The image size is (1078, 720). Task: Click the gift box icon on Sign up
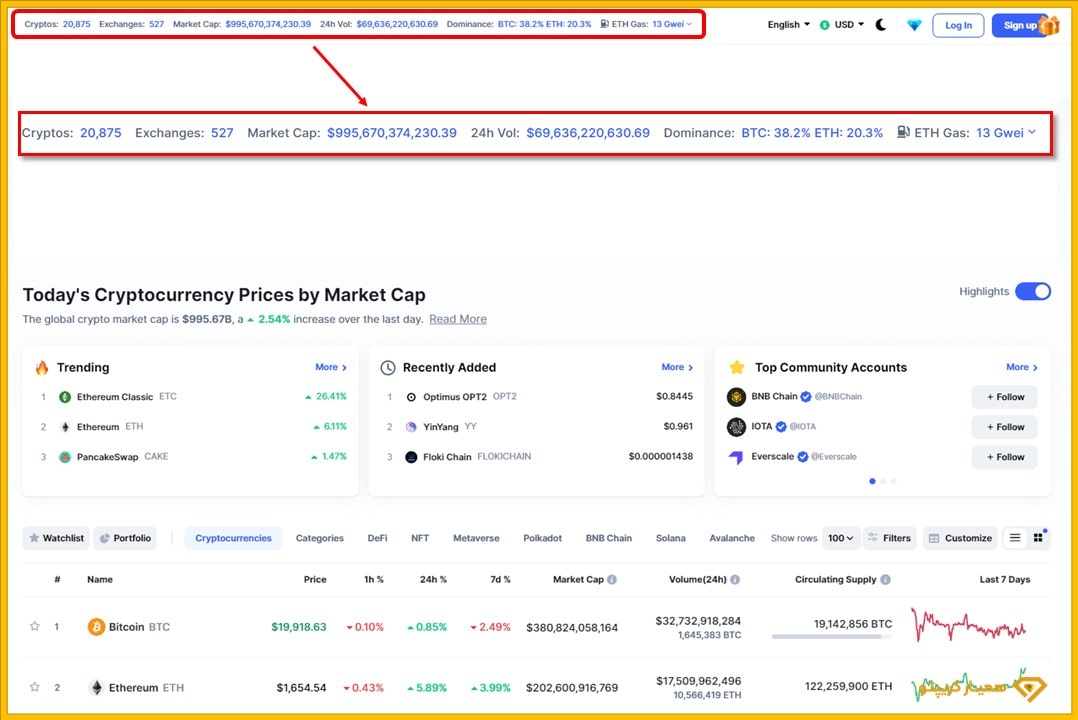point(1049,25)
